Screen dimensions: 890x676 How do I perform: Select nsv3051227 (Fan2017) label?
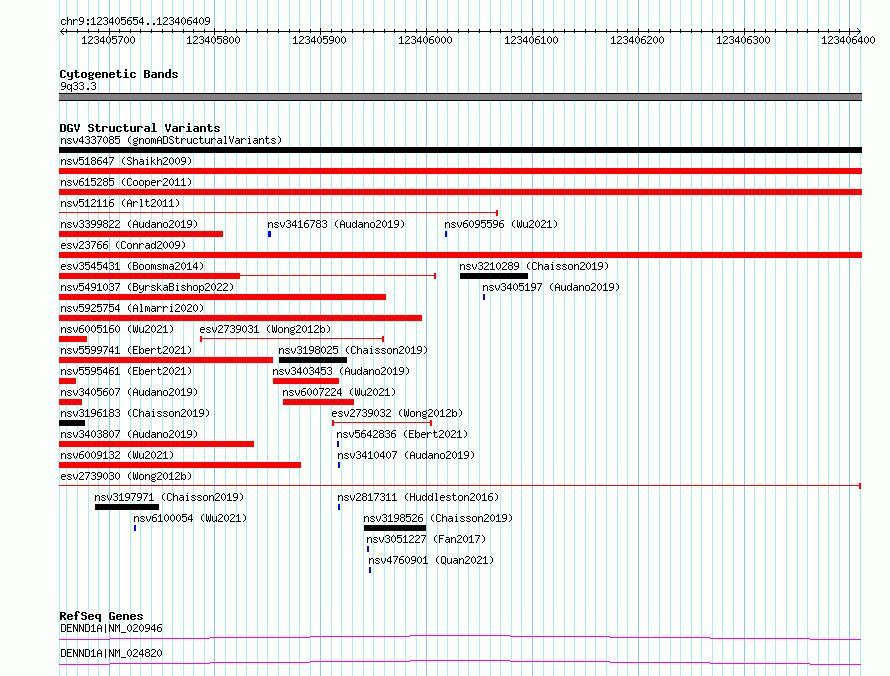pos(426,539)
